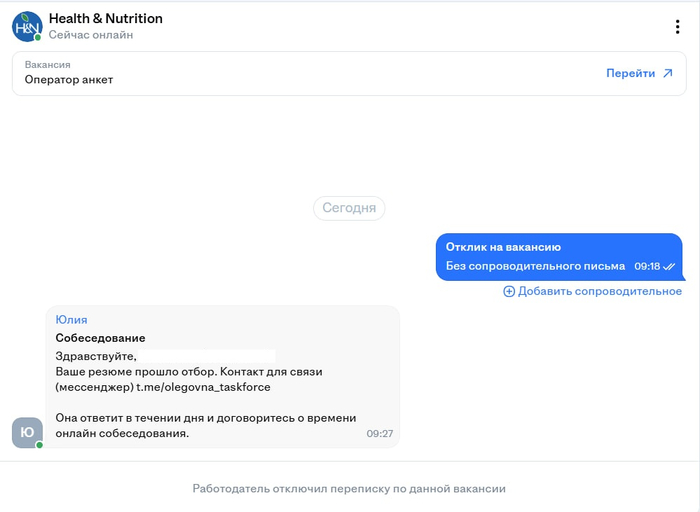Click the plus circle icon for cover letter
Viewport: 700px width, 512px height.
pyautogui.click(x=508, y=291)
